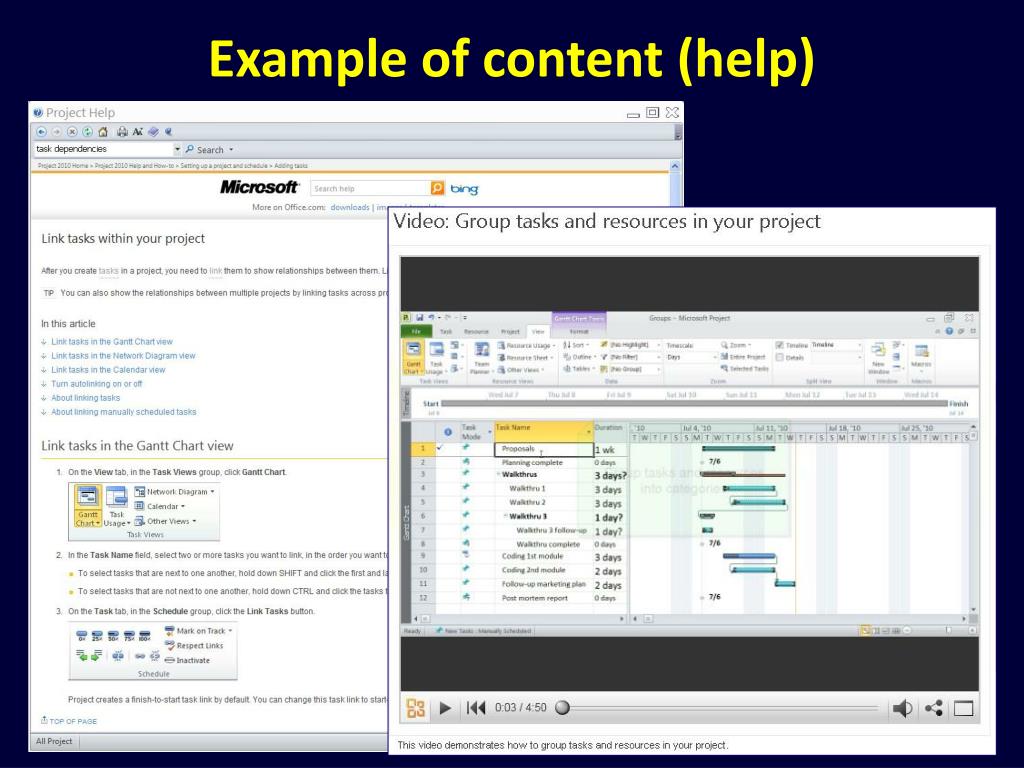Switch video to full screen

964,708
